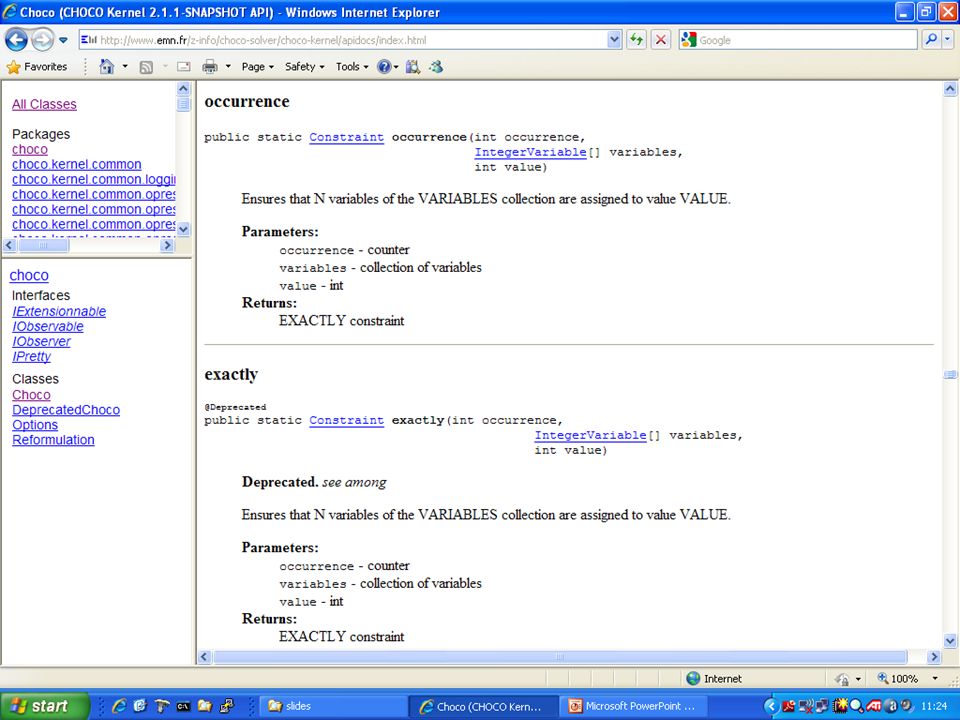Expand the address bar URL history dropdown
Image resolution: width=960 pixels, height=720 pixels.
point(614,40)
